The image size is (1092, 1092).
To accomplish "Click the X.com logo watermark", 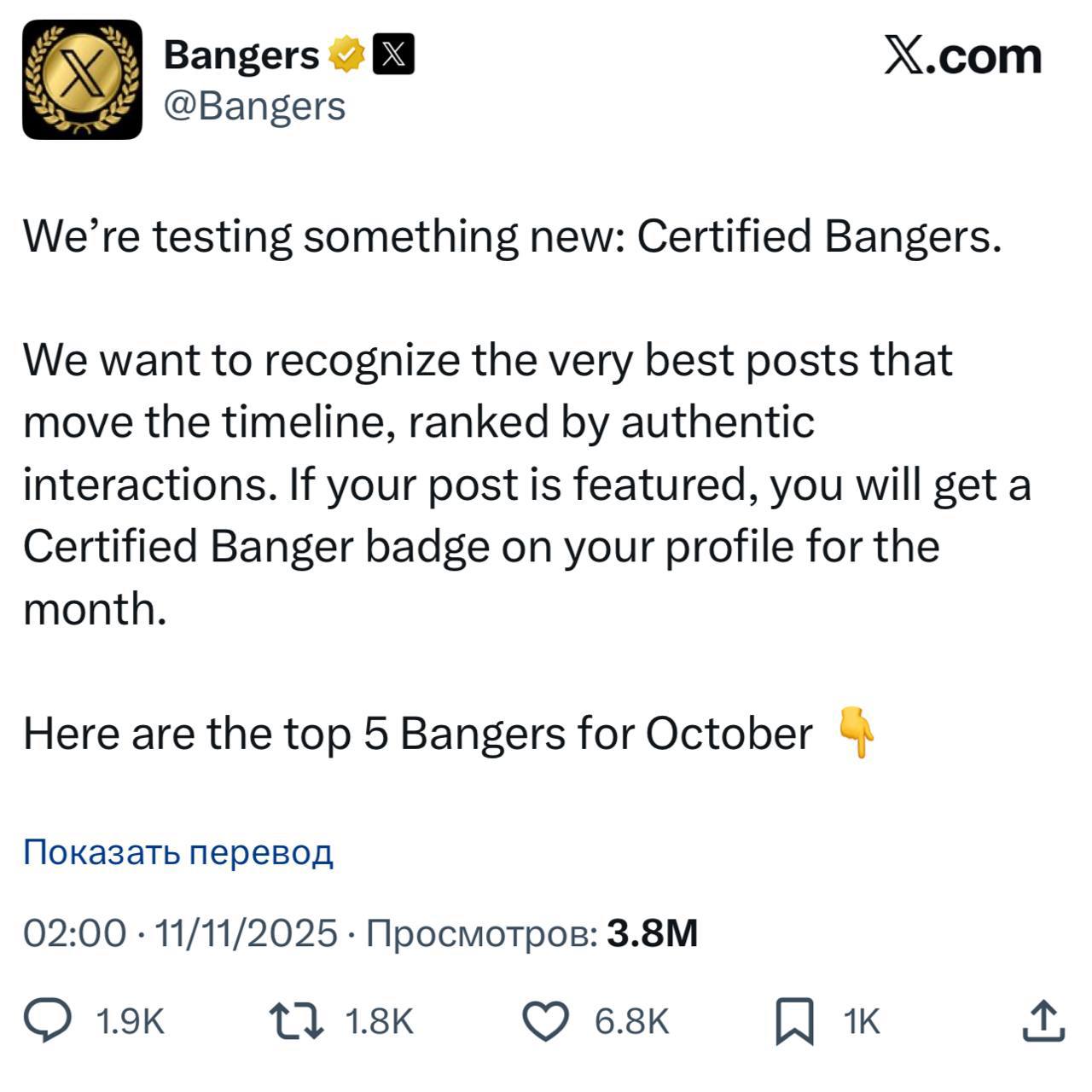I will [x=962, y=56].
